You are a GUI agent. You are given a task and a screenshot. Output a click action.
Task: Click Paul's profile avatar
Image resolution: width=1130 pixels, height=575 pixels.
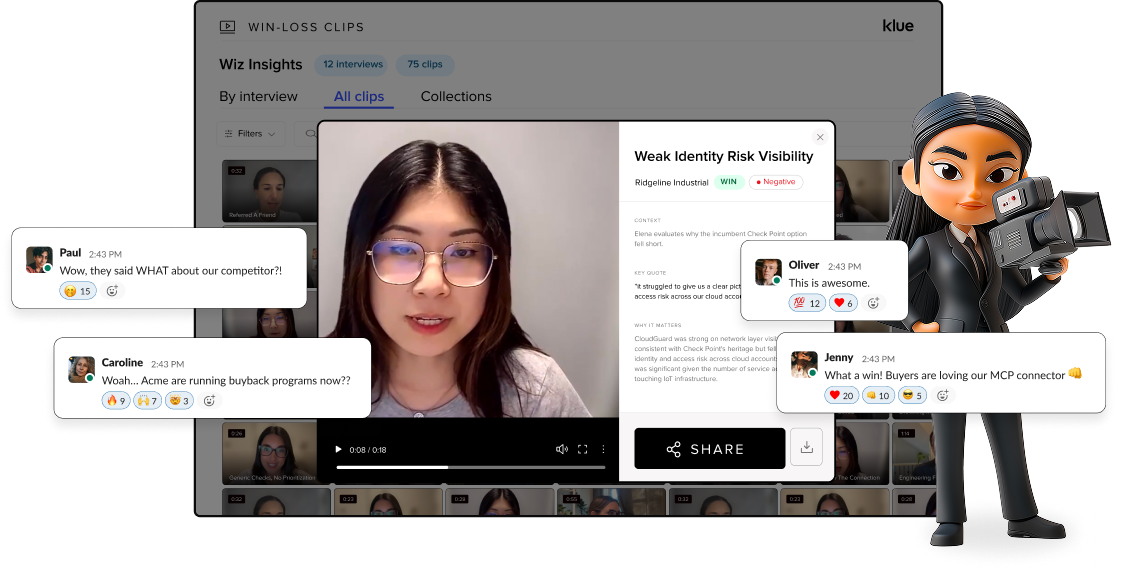point(39,259)
